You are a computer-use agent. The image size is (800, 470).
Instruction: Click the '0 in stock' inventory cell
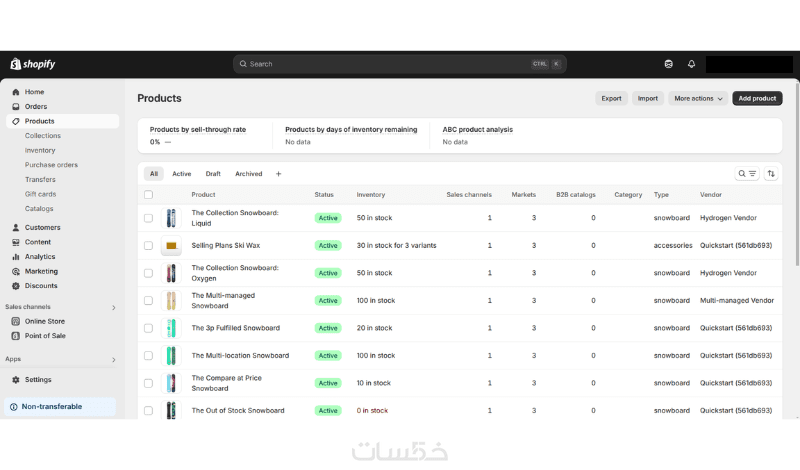[372, 411]
